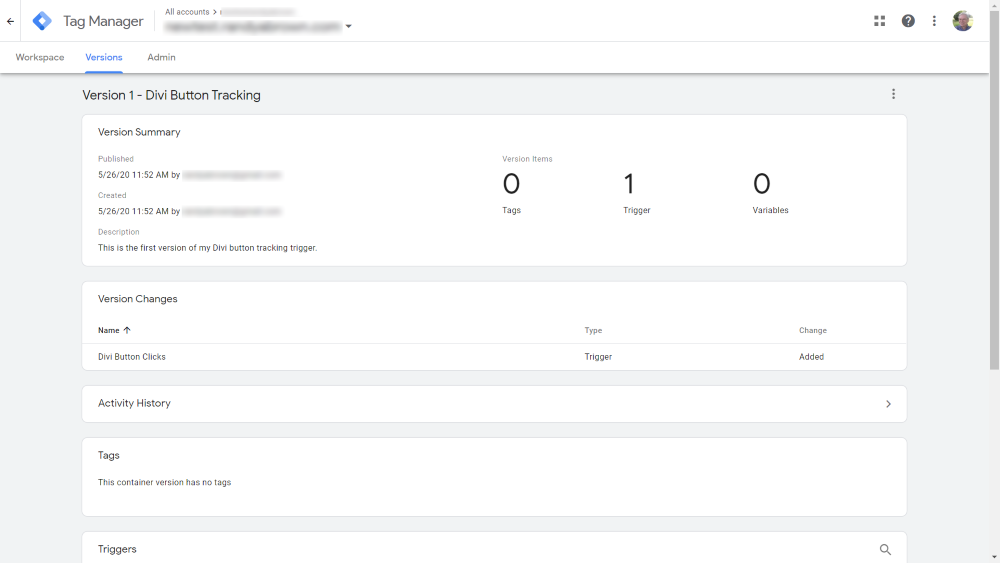Viewport: 1000px width, 563px height.
Task: Open Divi Button Clicks trigger row
Action: pyautogui.click(x=494, y=357)
